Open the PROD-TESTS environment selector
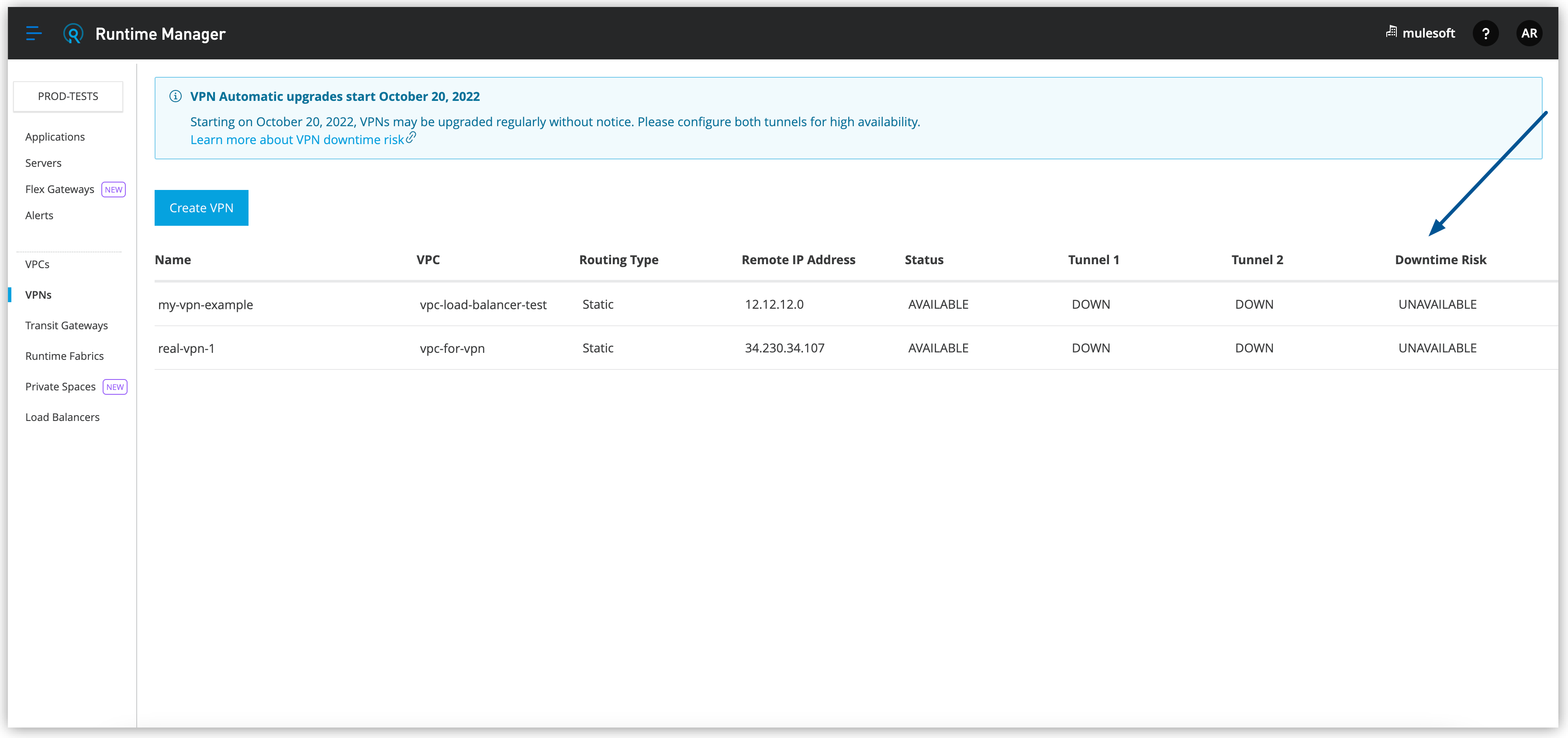Screen dimensions: 1568x738 click(x=68, y=96)
